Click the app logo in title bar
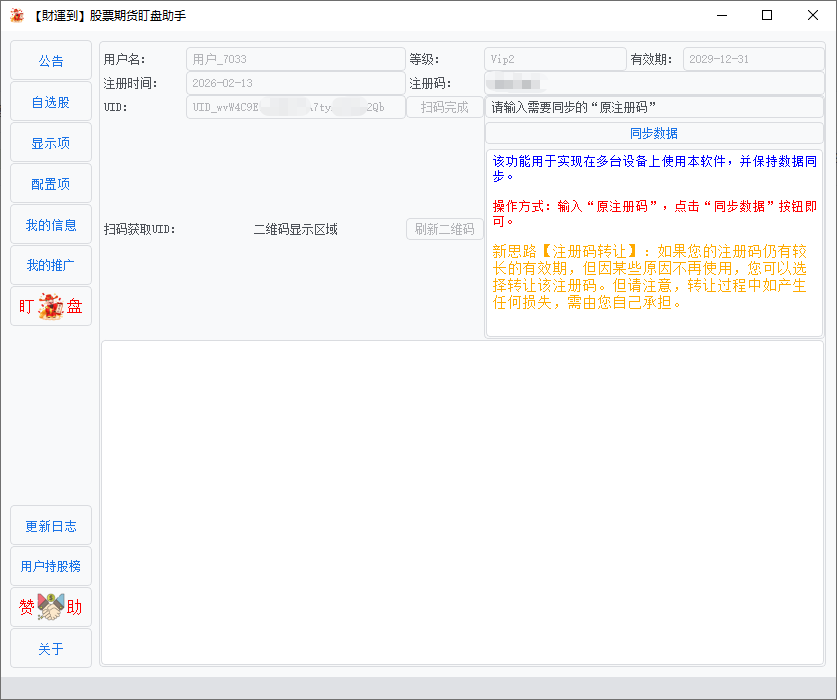The height and width of the screenshot is (700, 837). point(17,16)
